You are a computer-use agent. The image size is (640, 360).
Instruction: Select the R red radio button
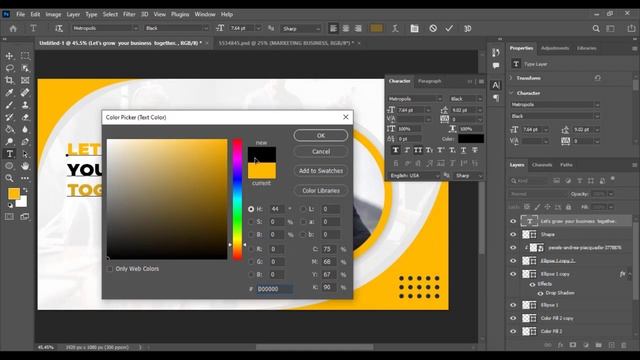tap(251, 249)
